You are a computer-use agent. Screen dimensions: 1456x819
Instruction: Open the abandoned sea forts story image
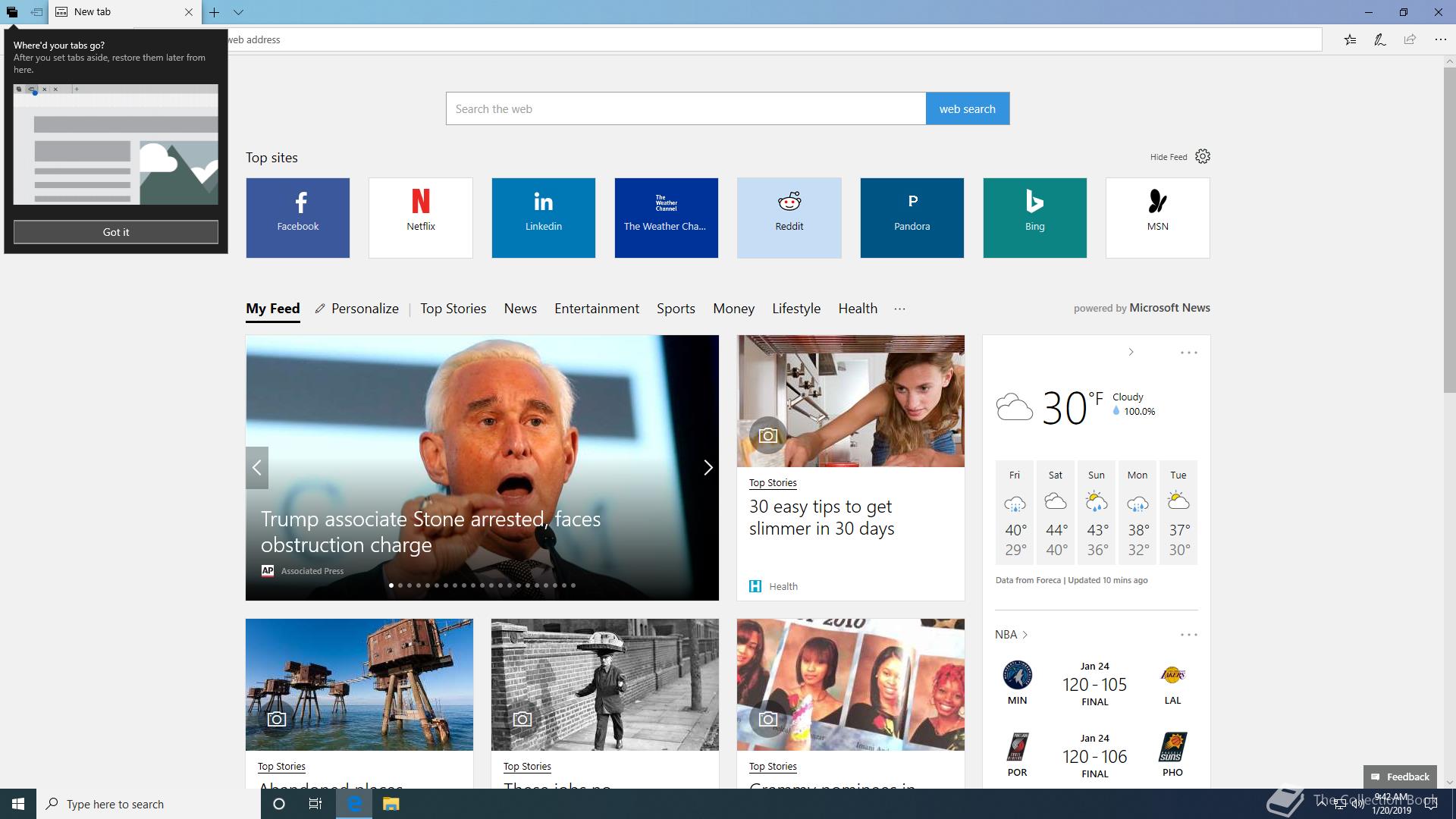359,685
